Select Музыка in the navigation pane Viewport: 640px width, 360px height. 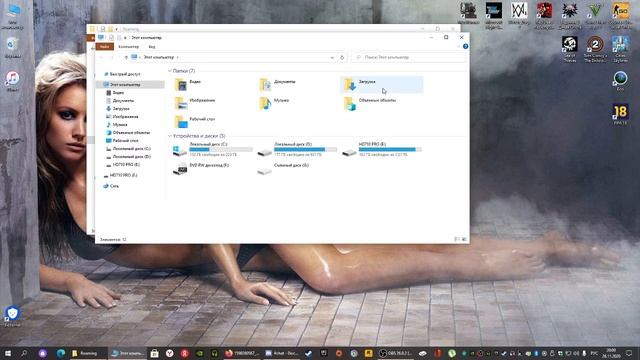pyautogui.click(x=120, y=124)
